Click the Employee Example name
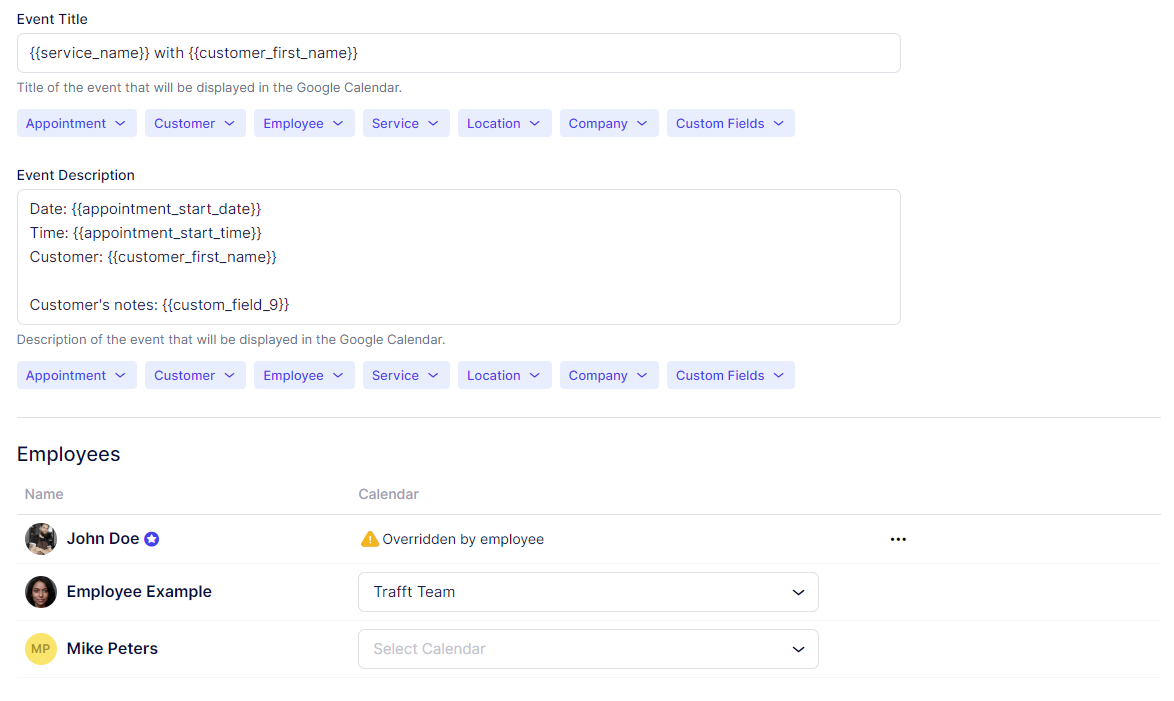Screen dimensions: 1174x701 pos(139,592)
